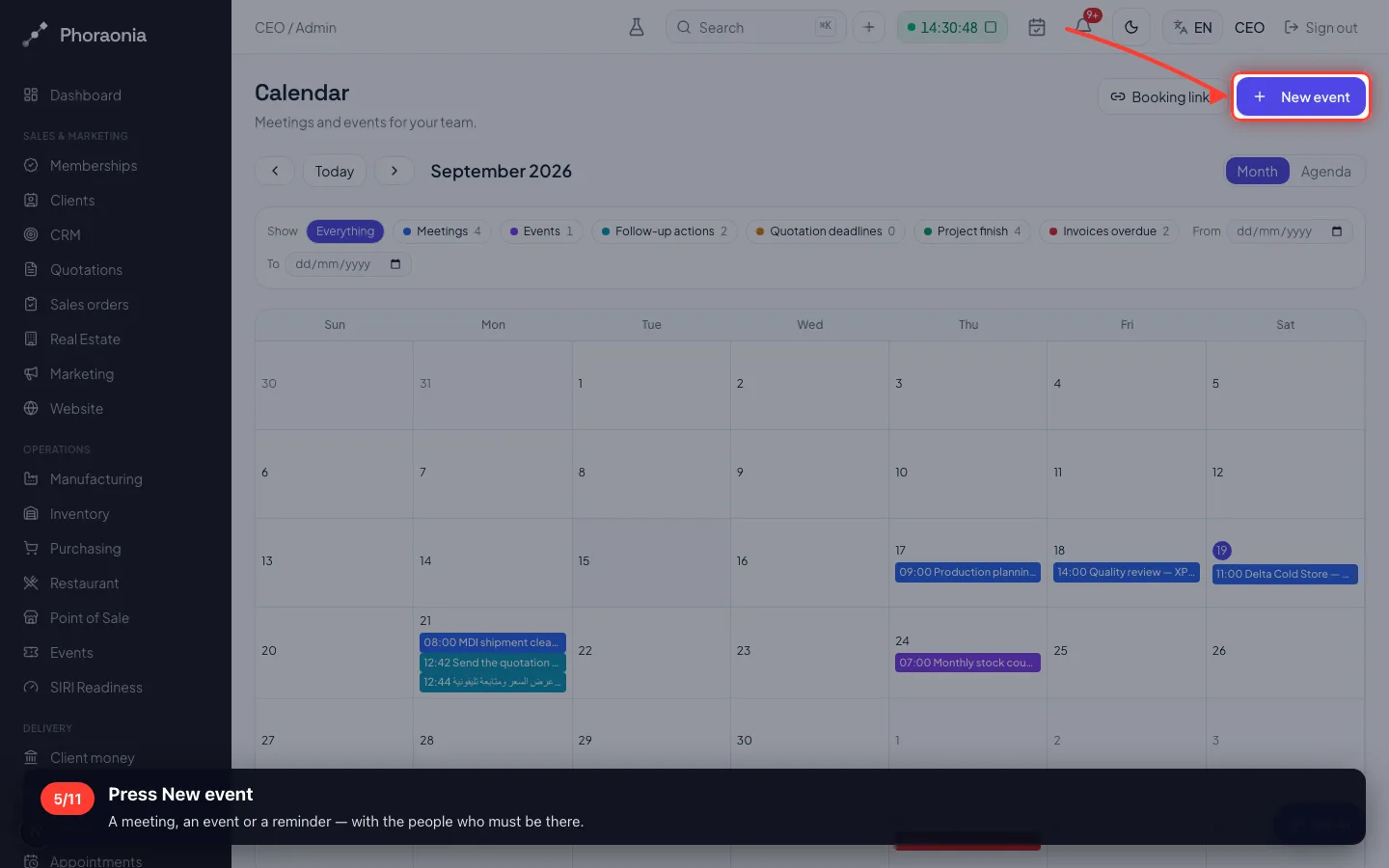Click the SIRI Readiness gauge icon

[31, 687]
